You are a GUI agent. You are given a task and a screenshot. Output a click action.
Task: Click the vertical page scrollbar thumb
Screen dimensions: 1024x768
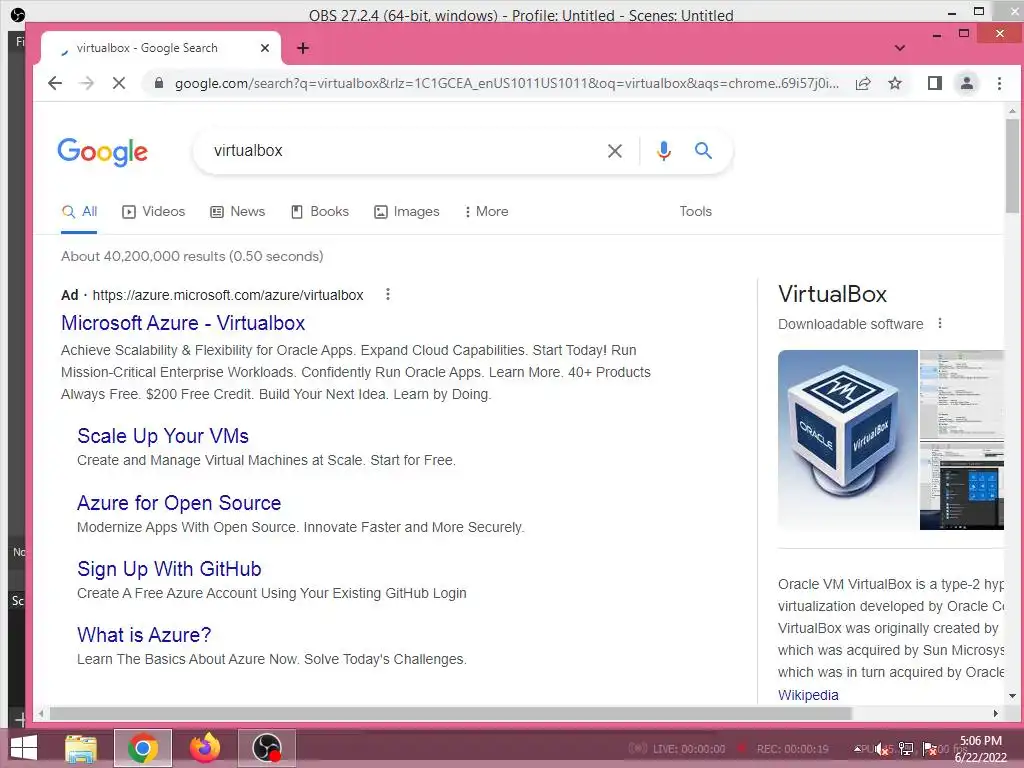coord(1012,167)
